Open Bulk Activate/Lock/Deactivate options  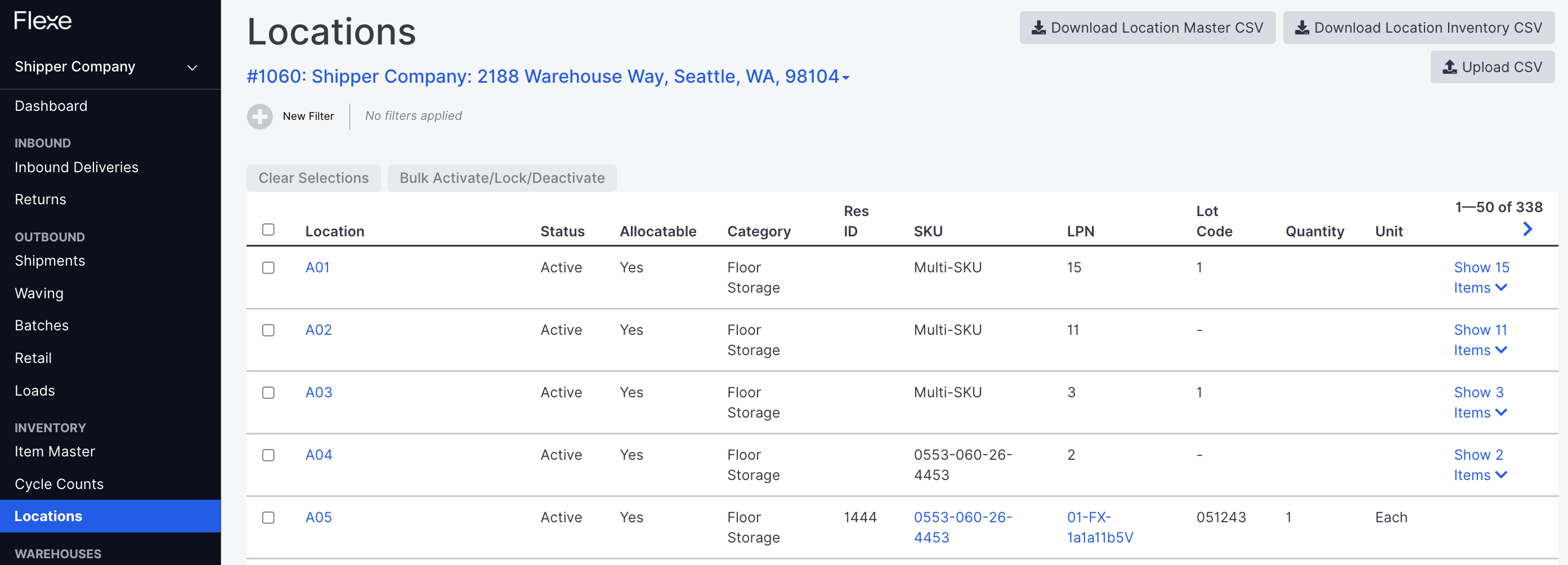point(501,178)
